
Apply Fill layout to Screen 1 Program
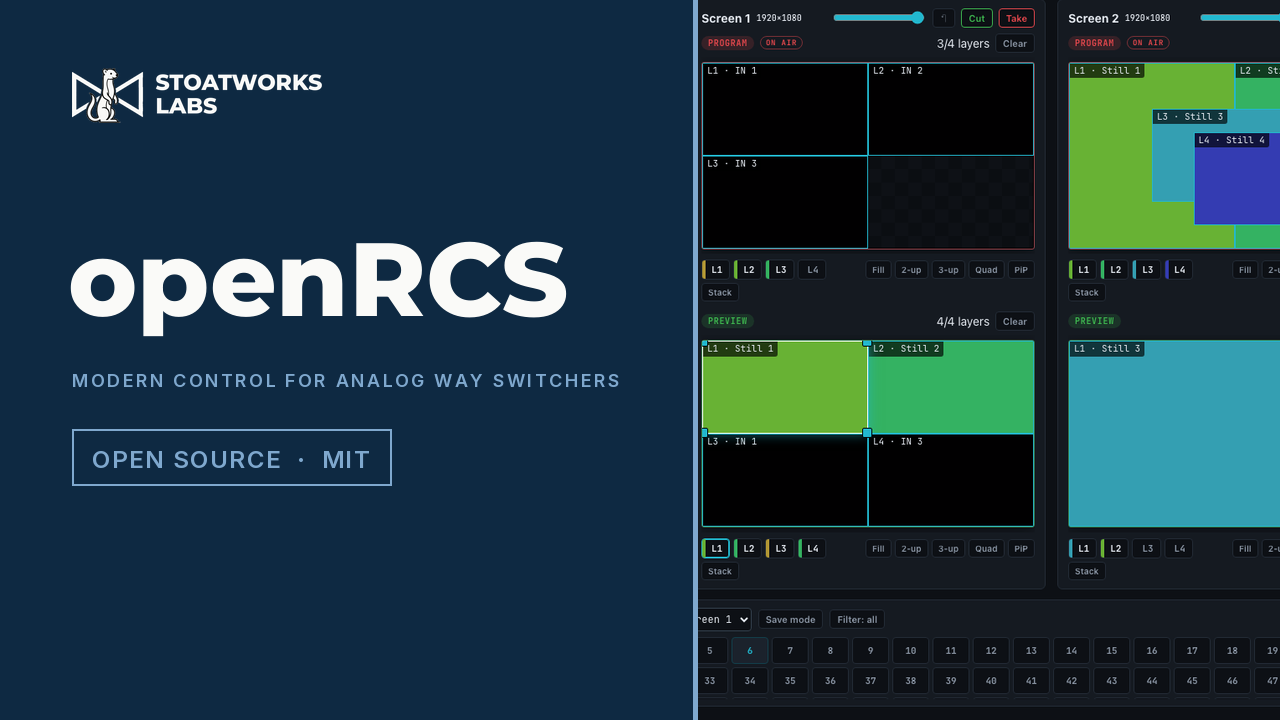[879, 270]
